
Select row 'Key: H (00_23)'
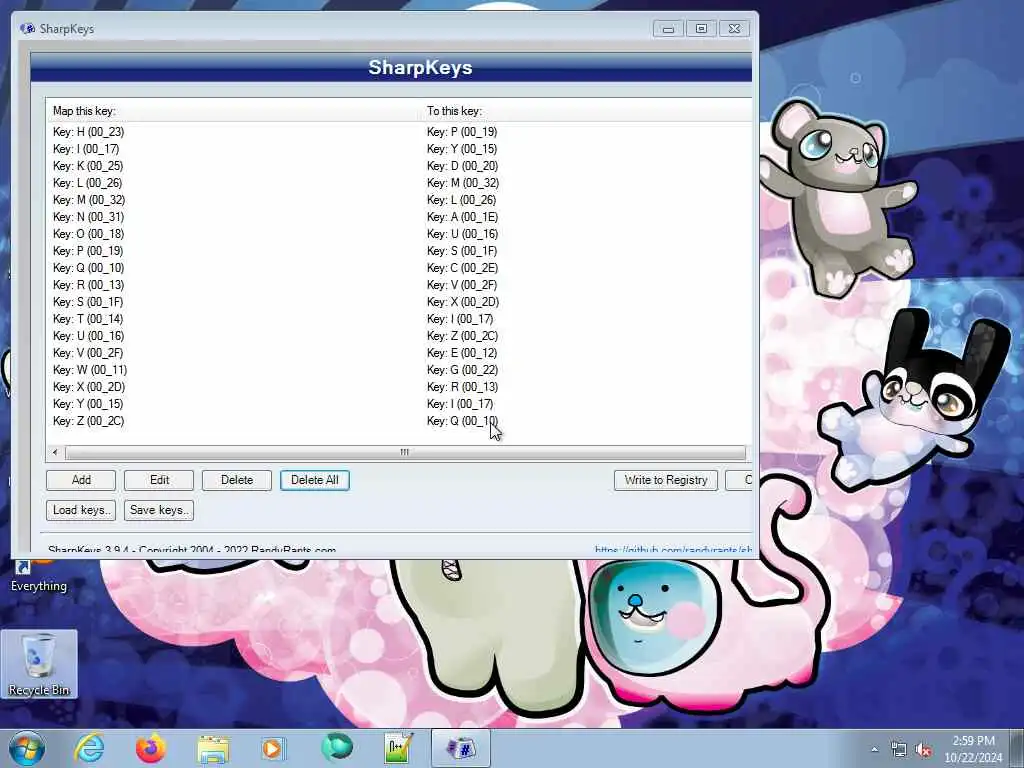tap(88, 132)
